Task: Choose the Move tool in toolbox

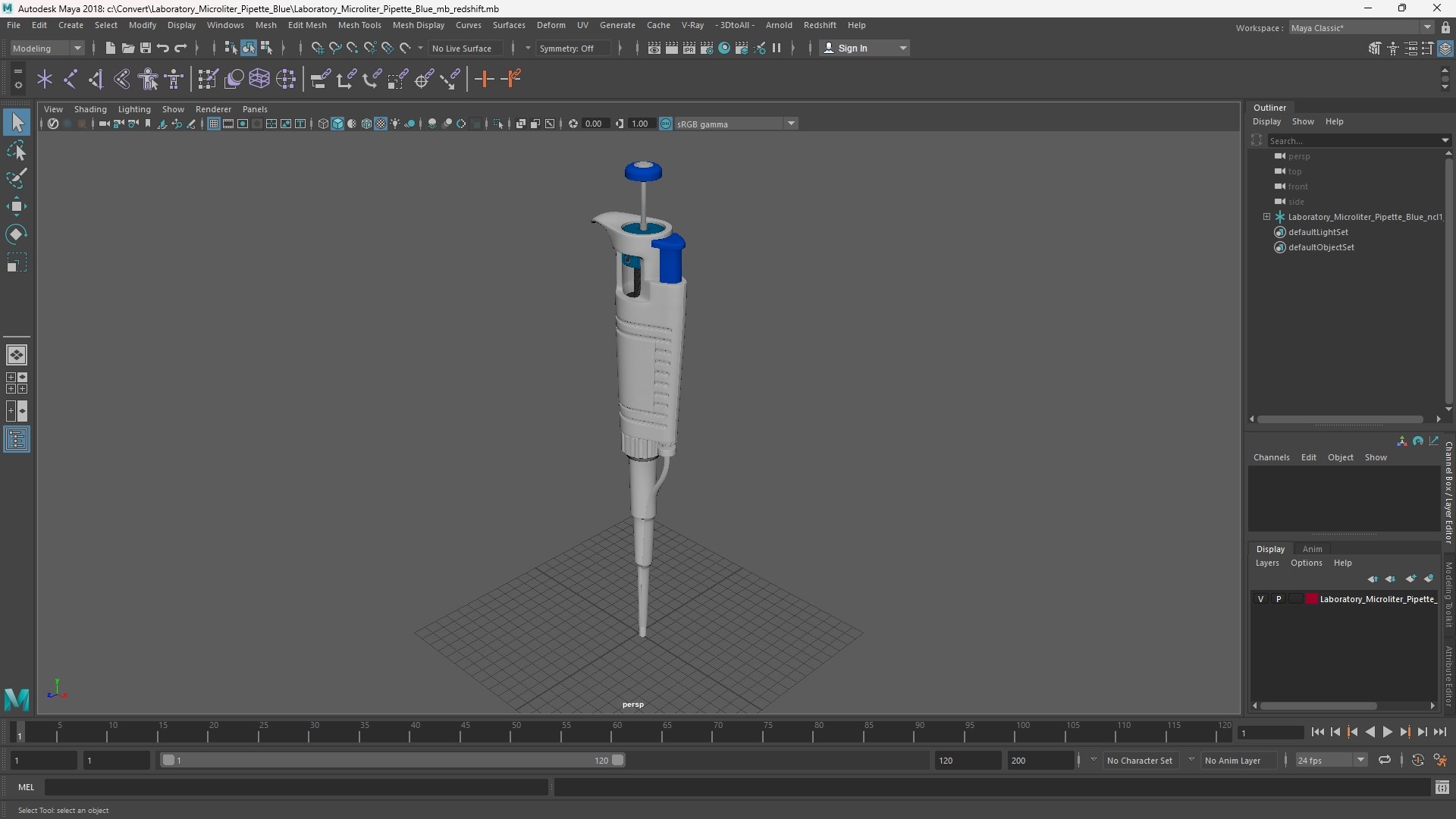Action: (17, 206)
